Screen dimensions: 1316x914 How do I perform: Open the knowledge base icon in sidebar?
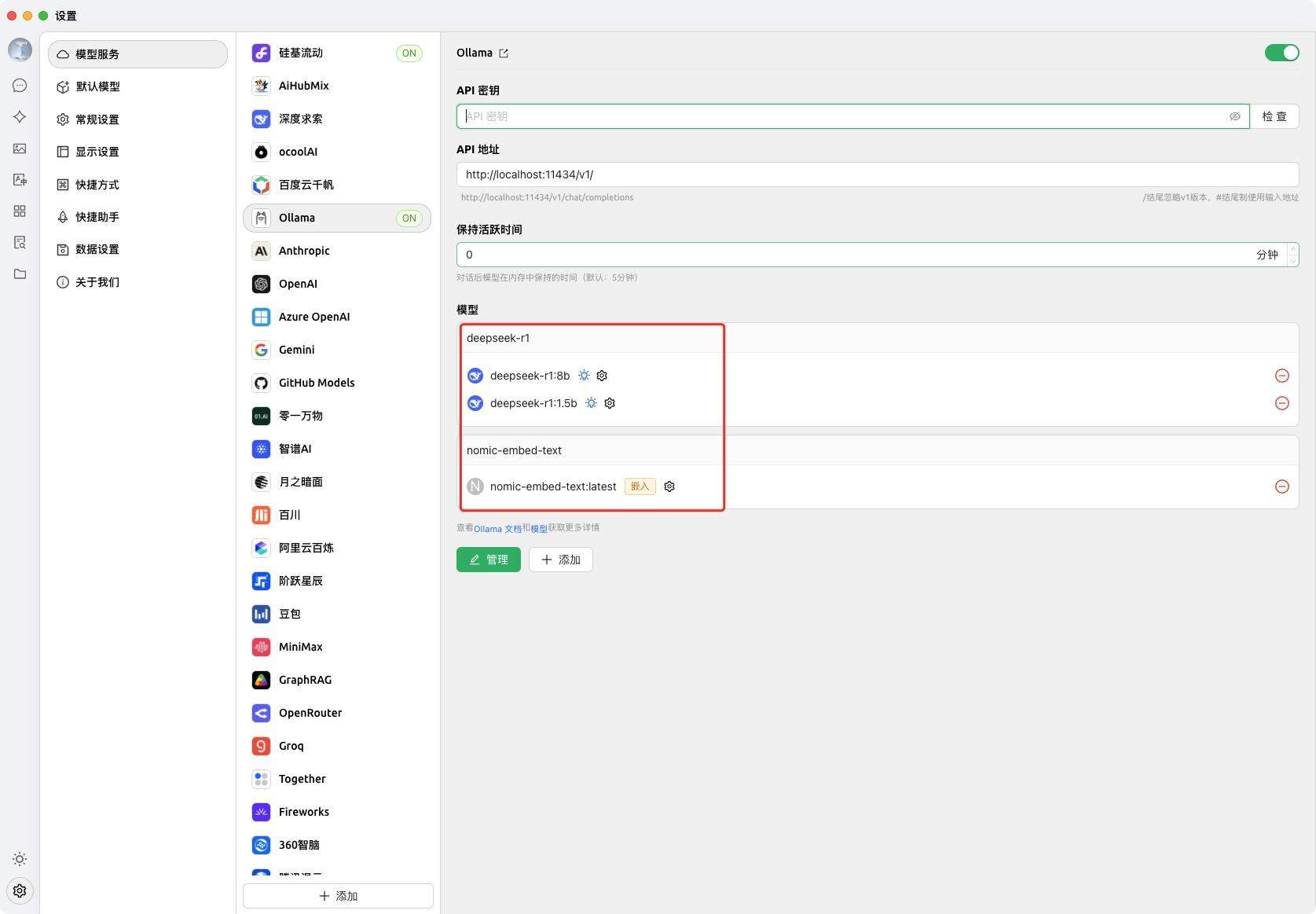point(20,243)
